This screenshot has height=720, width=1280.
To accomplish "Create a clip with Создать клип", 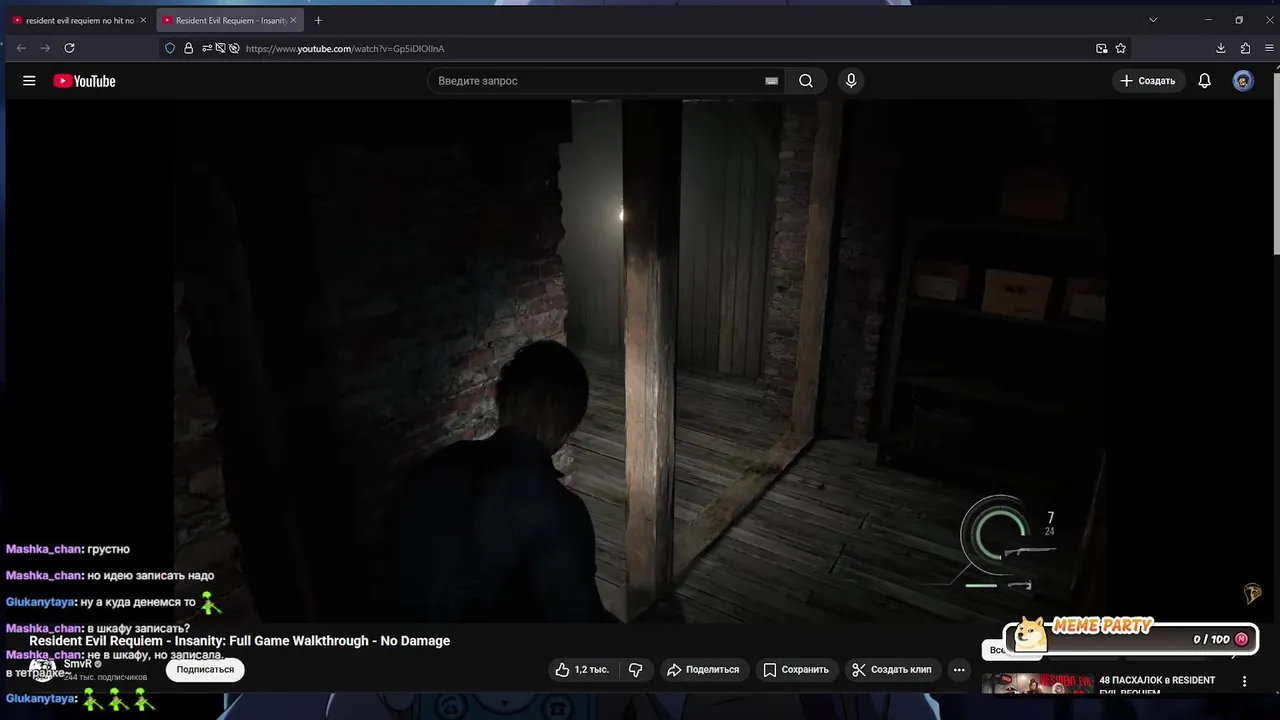I will [x=892, y=670].
